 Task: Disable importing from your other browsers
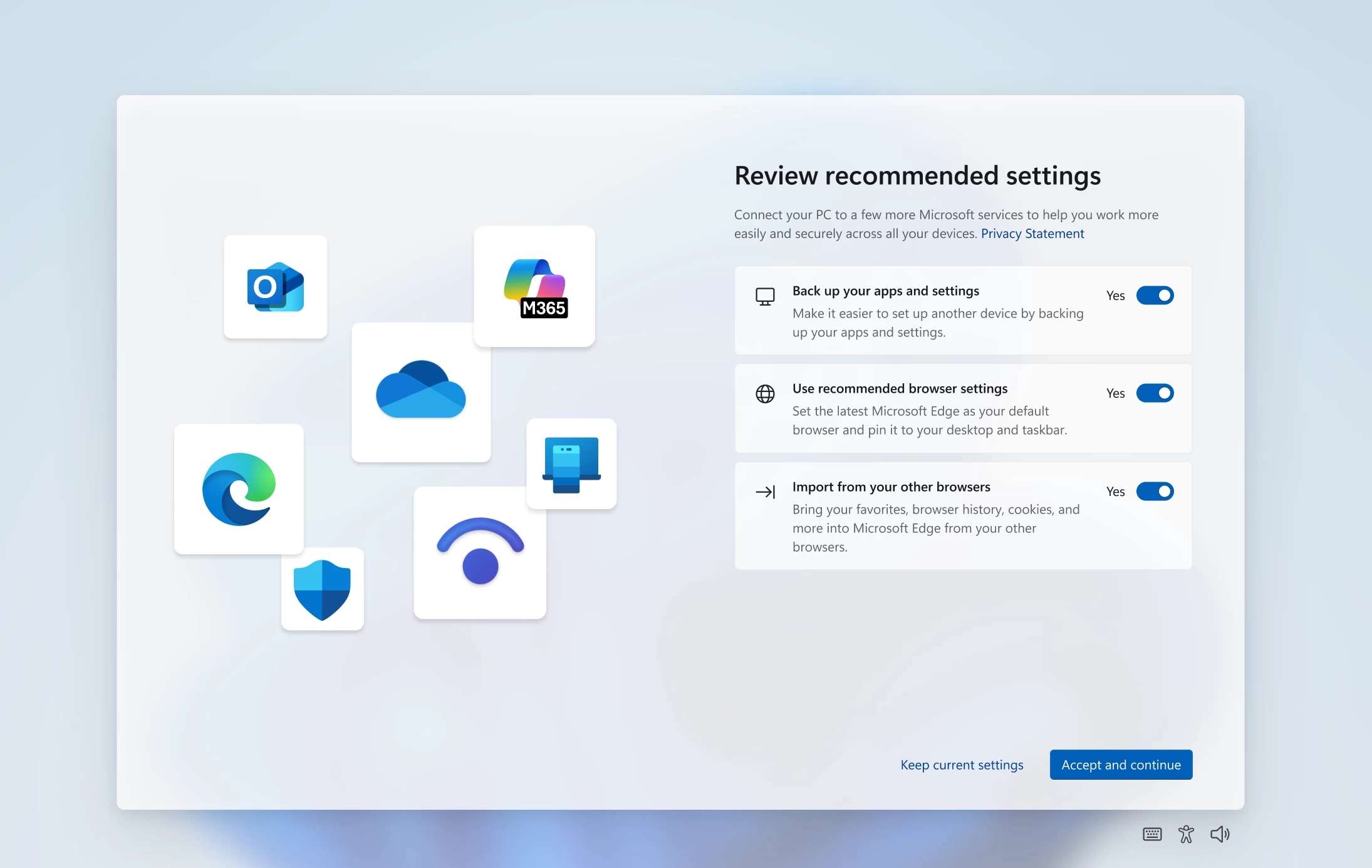coord(1155,492)
